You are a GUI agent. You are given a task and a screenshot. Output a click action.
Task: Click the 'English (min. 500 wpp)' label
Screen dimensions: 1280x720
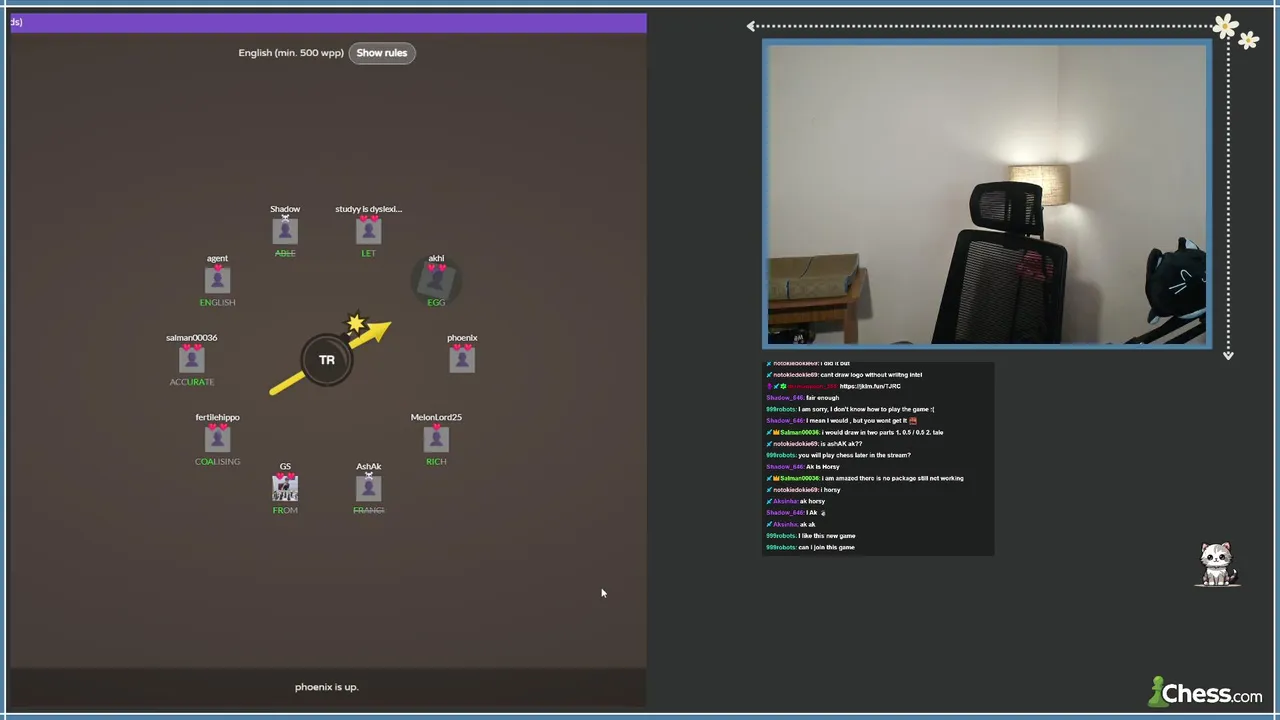coord(291,53)
